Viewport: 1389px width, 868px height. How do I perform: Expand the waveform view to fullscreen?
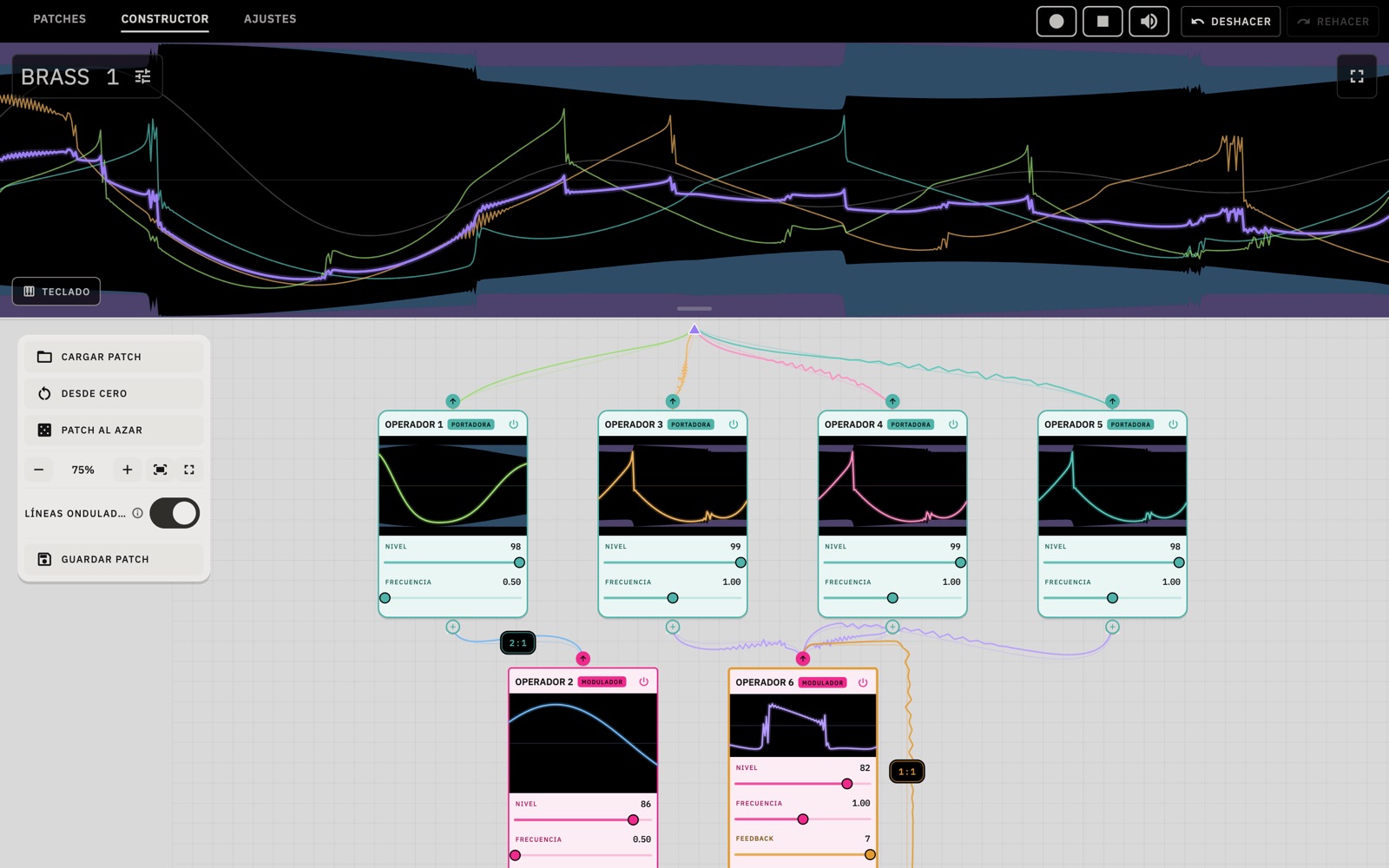pyautogui.click(x=1357, y=76)
